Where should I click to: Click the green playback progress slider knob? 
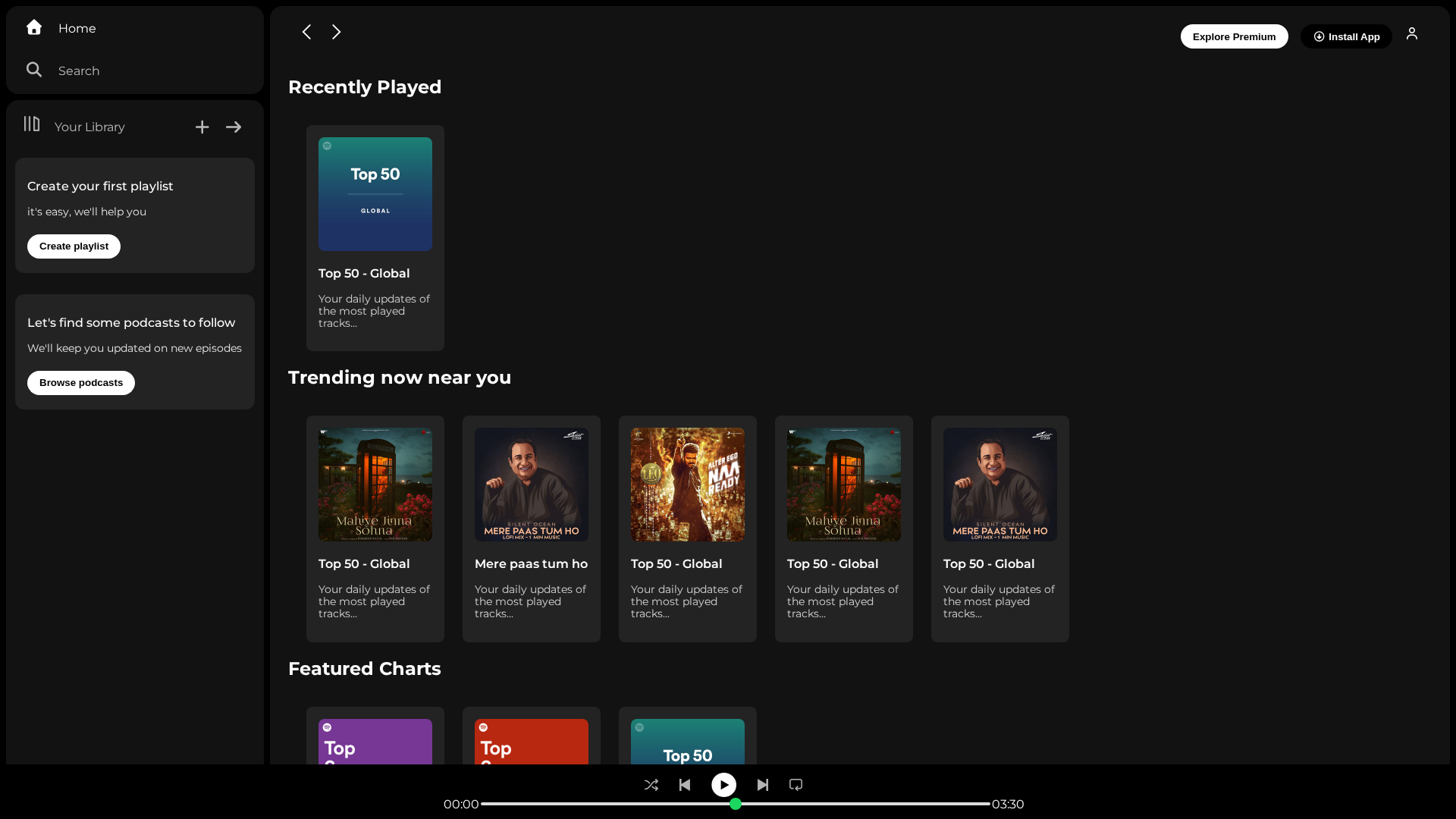tap(736, 804)
